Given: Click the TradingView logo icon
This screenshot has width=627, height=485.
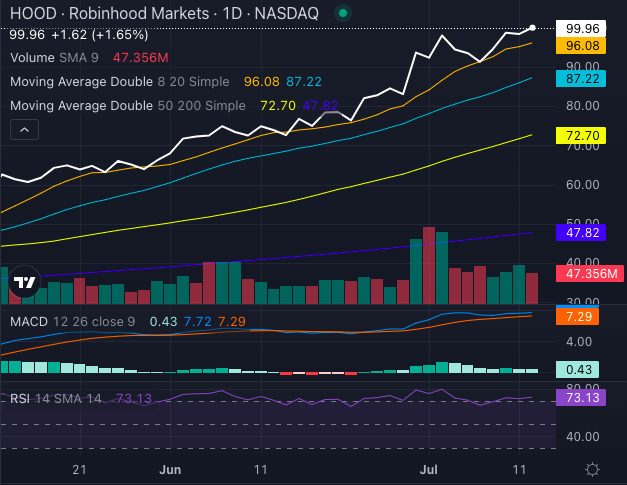Looking at the screenshot, I should (x=24, y=282).
